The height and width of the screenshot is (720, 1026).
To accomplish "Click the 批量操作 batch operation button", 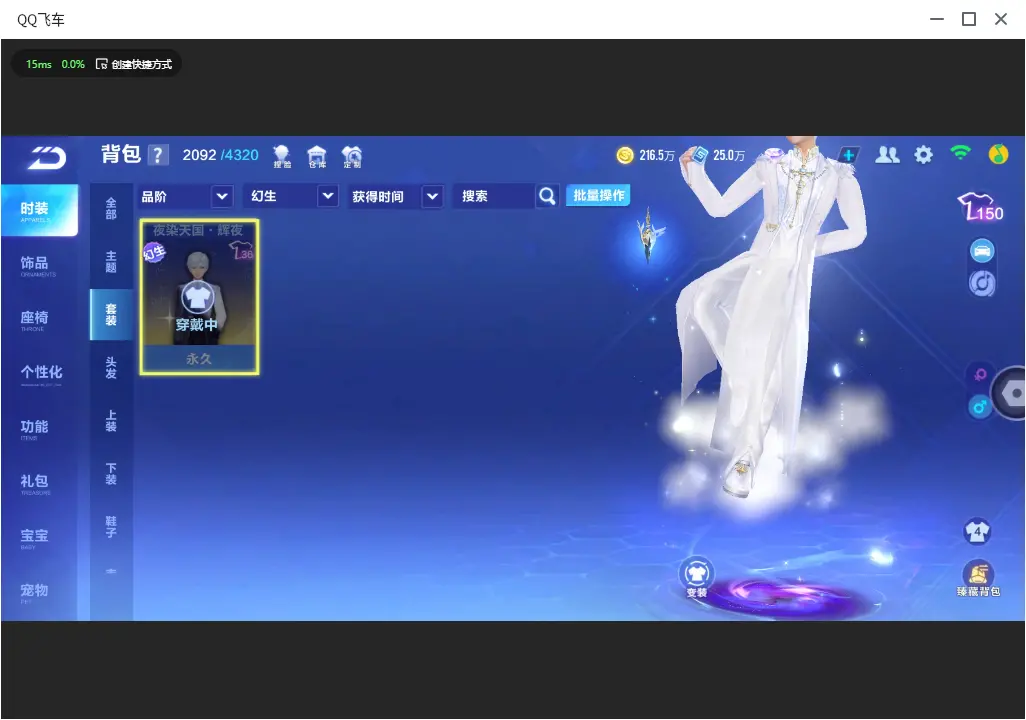I will point(598,195).
